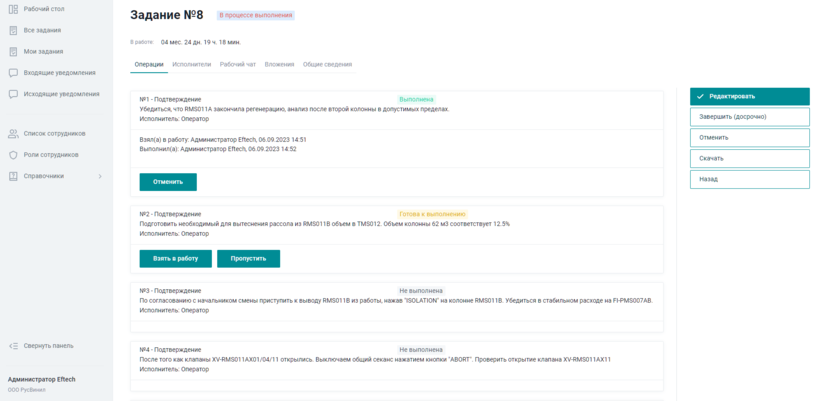Switch to the Исполнители tab
Image resolution: width=840 pixels, height=401 pixels.
point(191,64)
